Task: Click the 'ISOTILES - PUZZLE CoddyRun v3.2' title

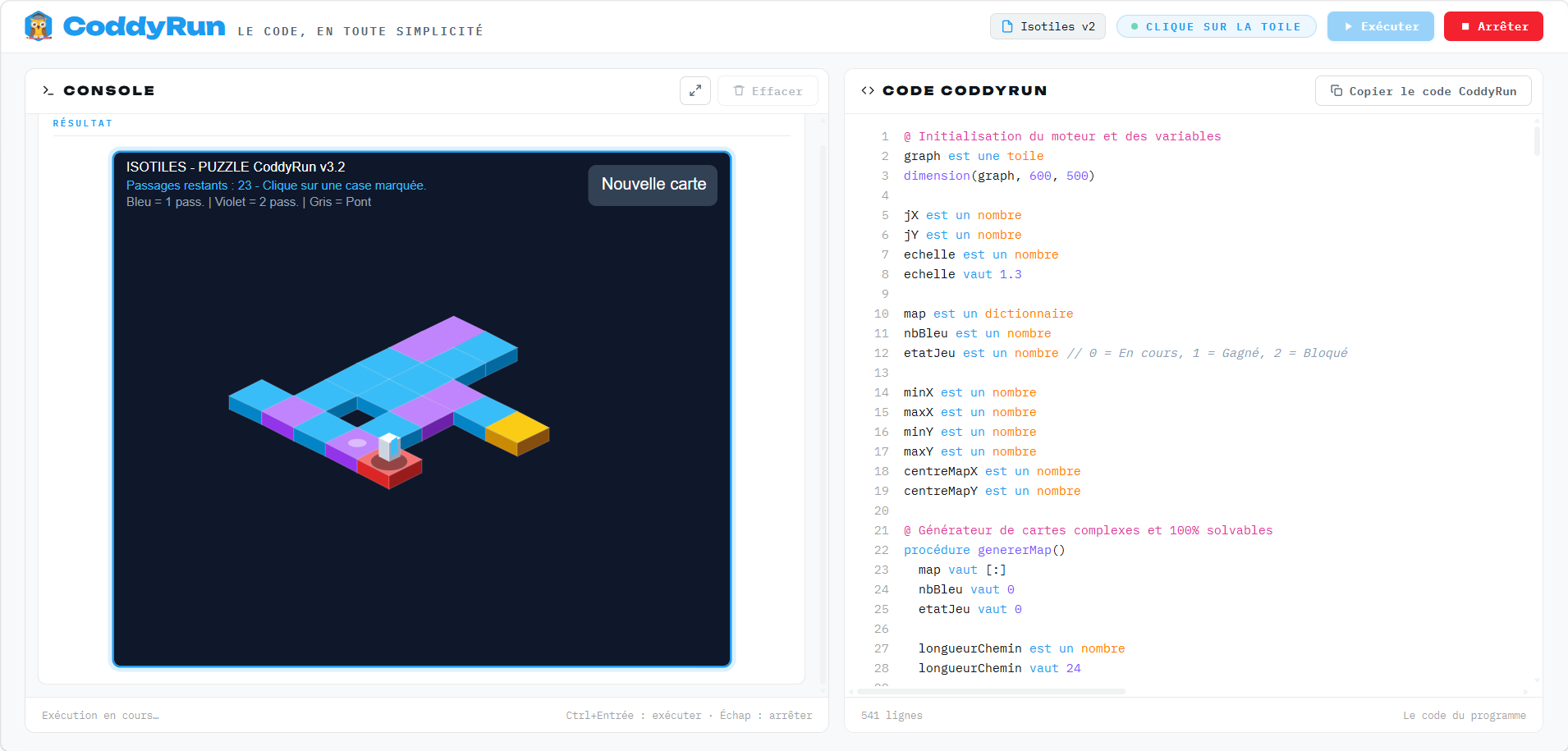Action: [236, 167]
